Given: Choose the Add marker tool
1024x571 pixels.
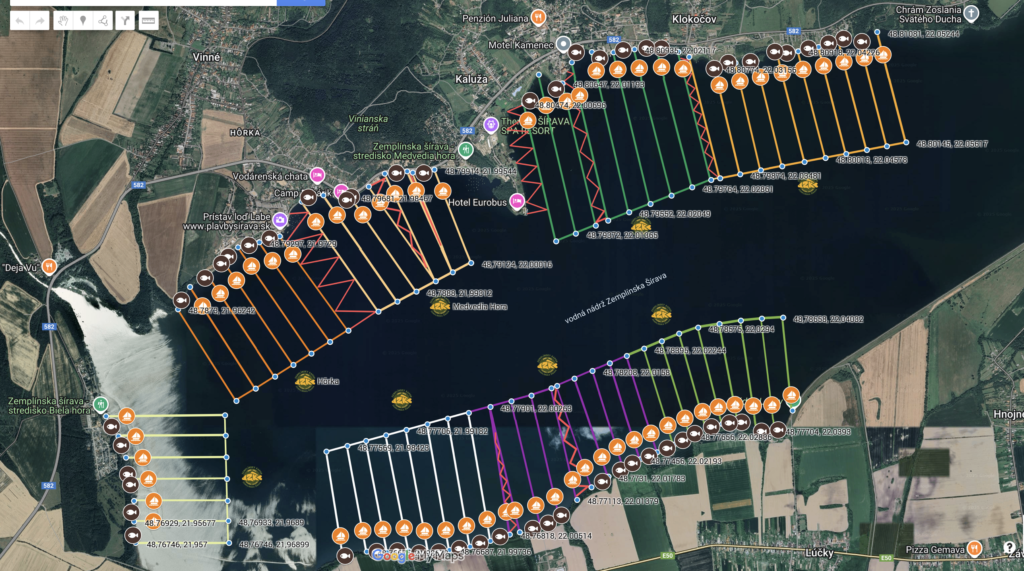Looking at the screenshot, I should (x=83, y=21).
